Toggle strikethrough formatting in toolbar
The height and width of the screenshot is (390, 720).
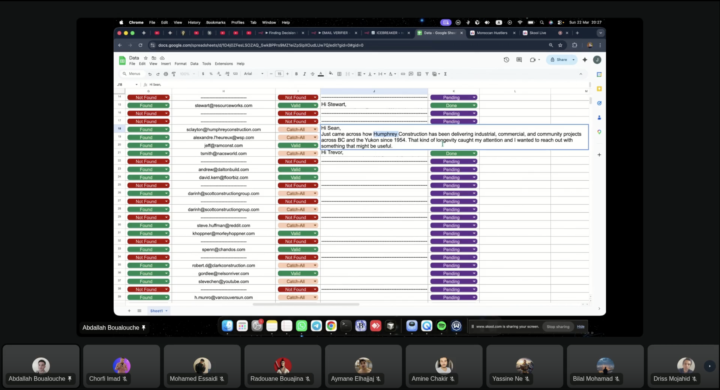(312, 74)
